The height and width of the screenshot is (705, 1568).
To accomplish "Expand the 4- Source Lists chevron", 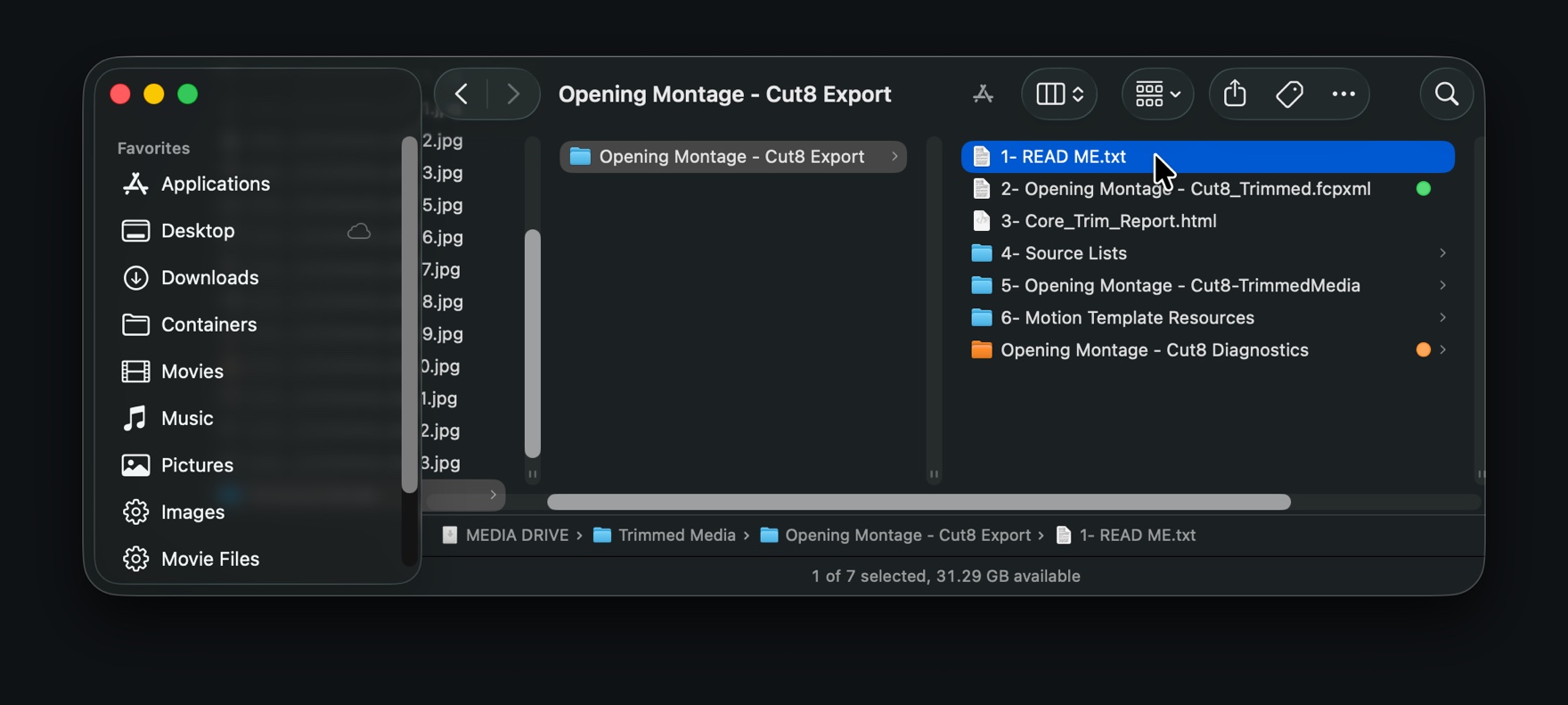I will tap(1442, 253).
